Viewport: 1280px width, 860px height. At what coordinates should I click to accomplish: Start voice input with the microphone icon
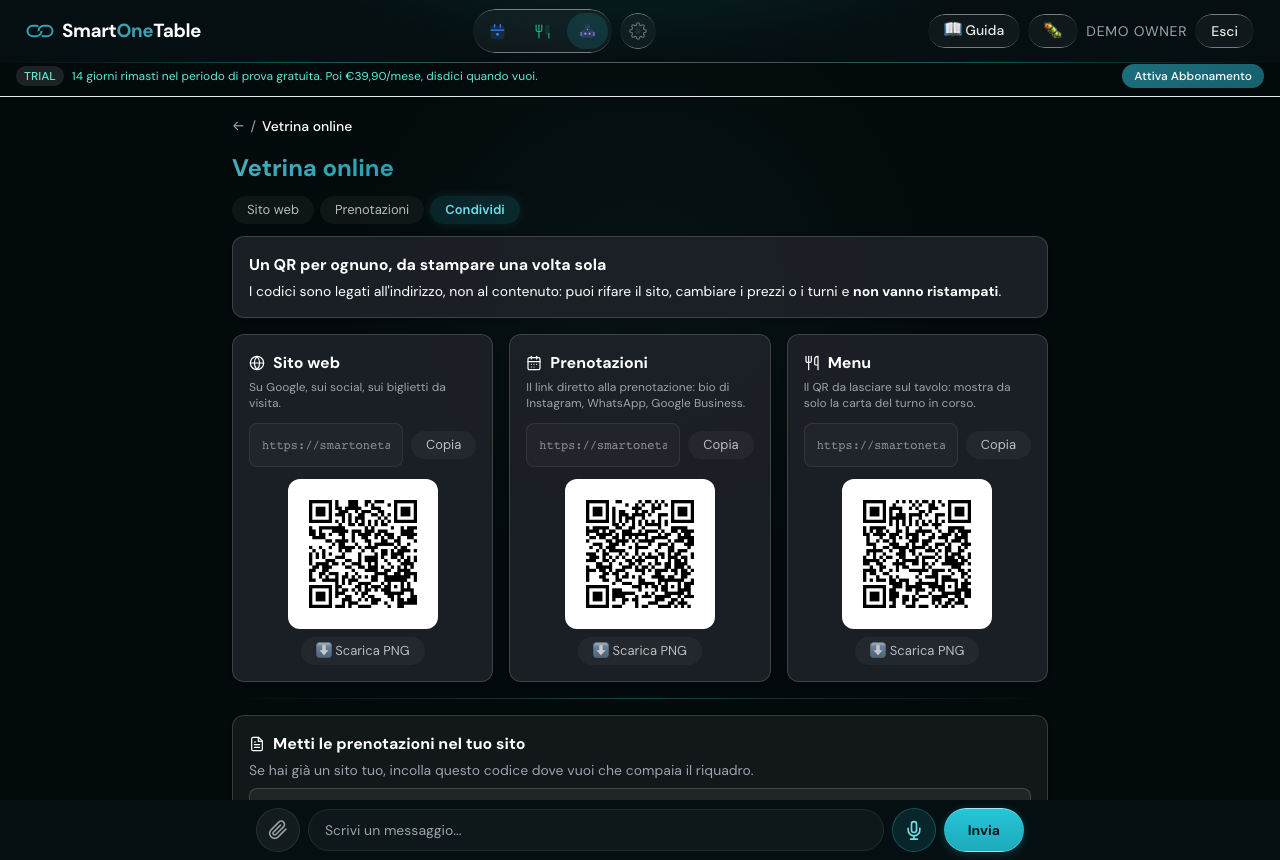(x=914, y=830)
